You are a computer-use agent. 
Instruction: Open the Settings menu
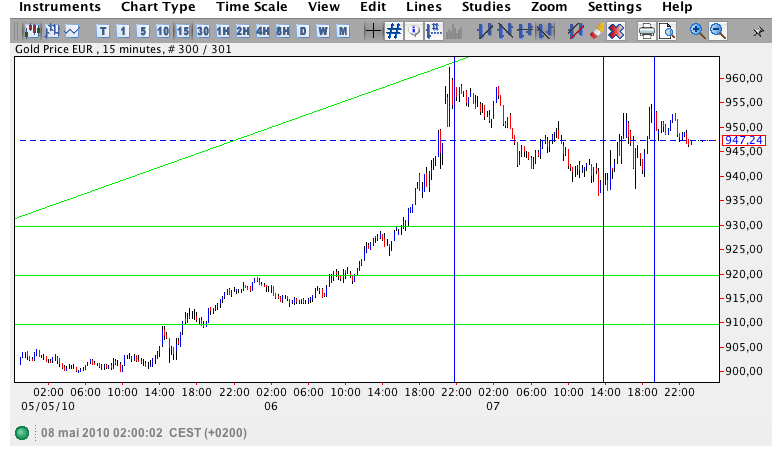coord(614,7)
